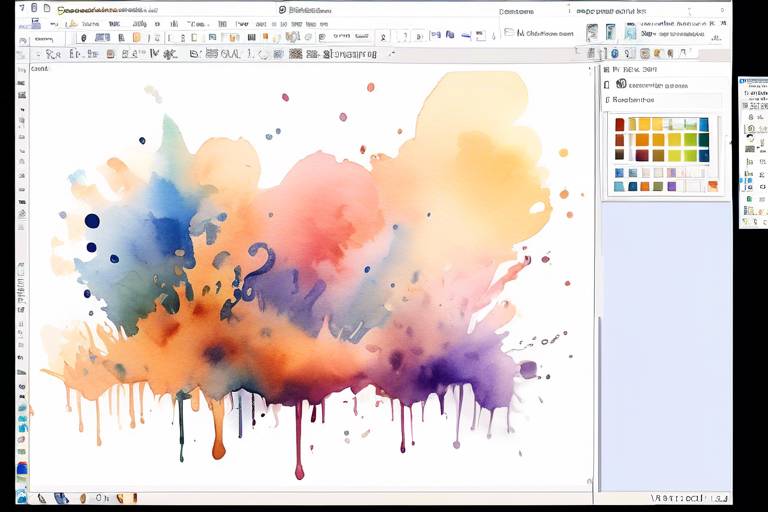
Task: Pick the dark red swatch at the palette's top-left
Action: (620, 124)
